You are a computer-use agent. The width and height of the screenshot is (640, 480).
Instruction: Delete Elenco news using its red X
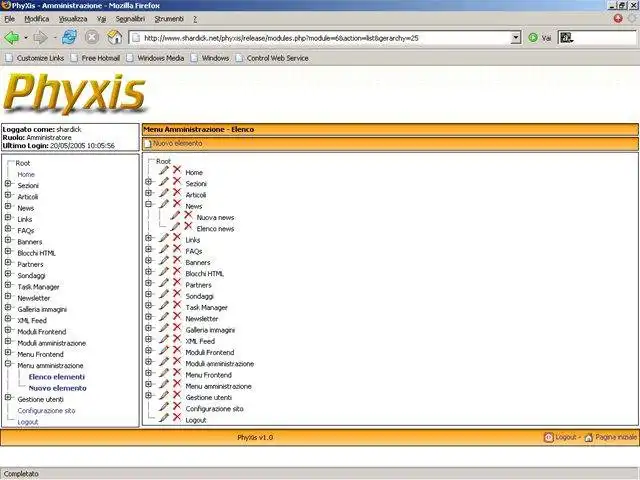point(188,226)
